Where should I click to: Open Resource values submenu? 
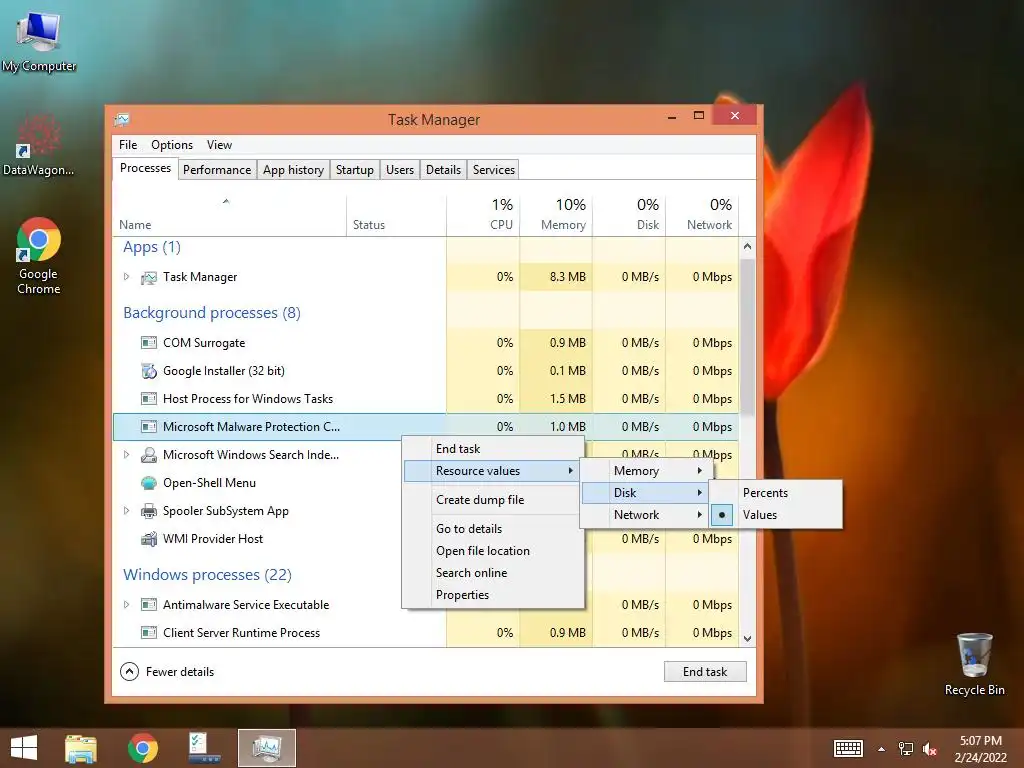pyautogui.click(x=491, y=471)
